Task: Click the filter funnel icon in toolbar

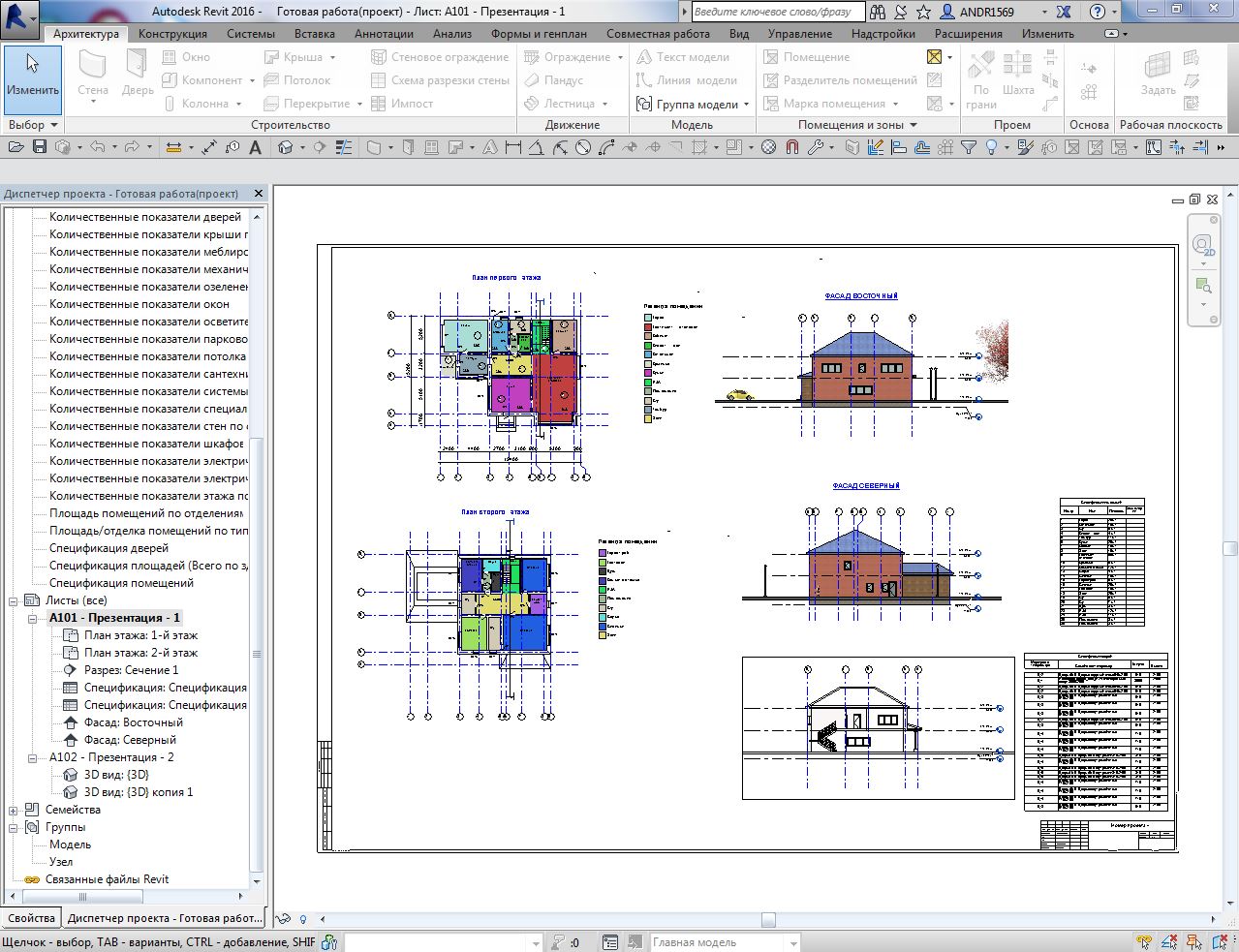Action: pos(968,147)
